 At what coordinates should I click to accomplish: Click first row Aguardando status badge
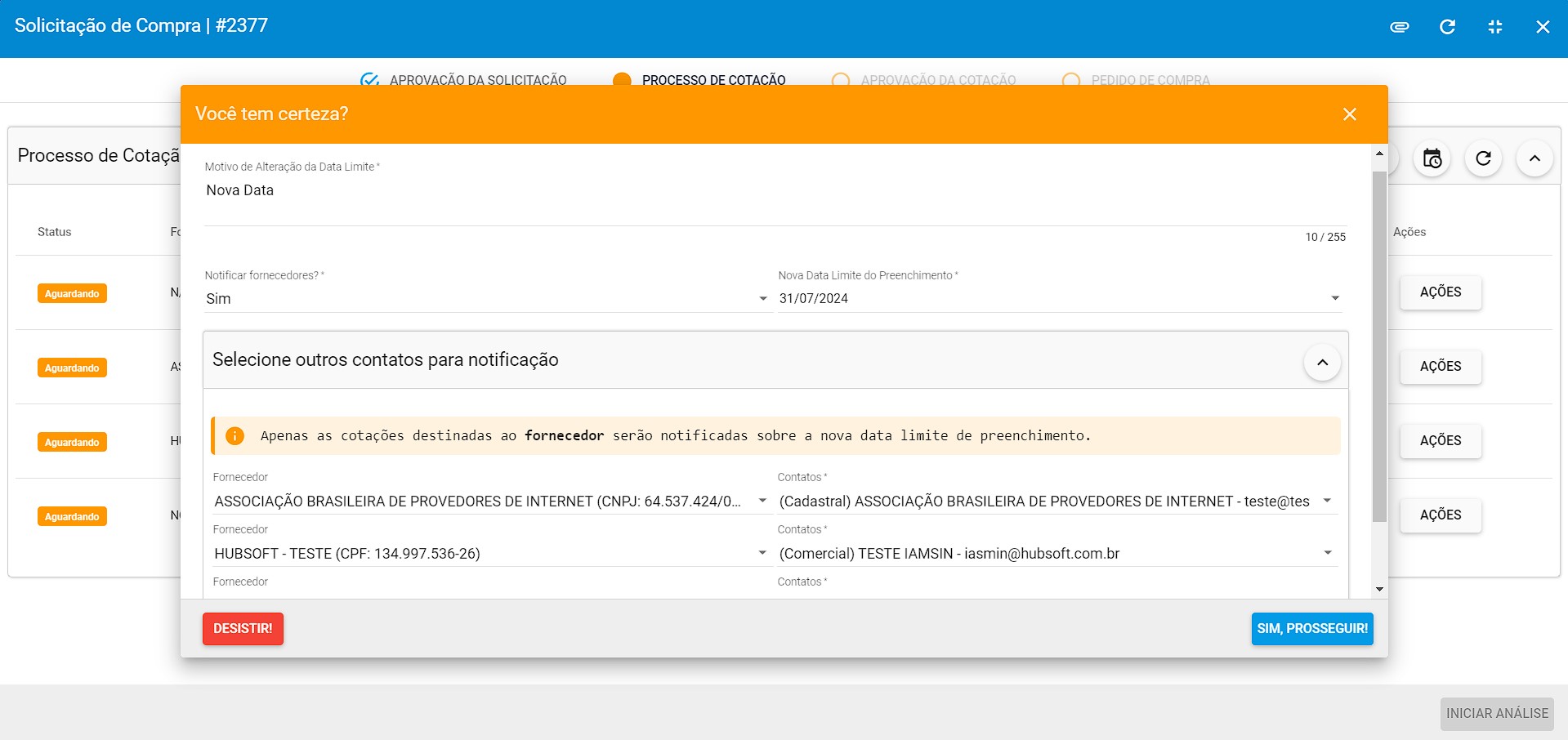click(72, 294)
